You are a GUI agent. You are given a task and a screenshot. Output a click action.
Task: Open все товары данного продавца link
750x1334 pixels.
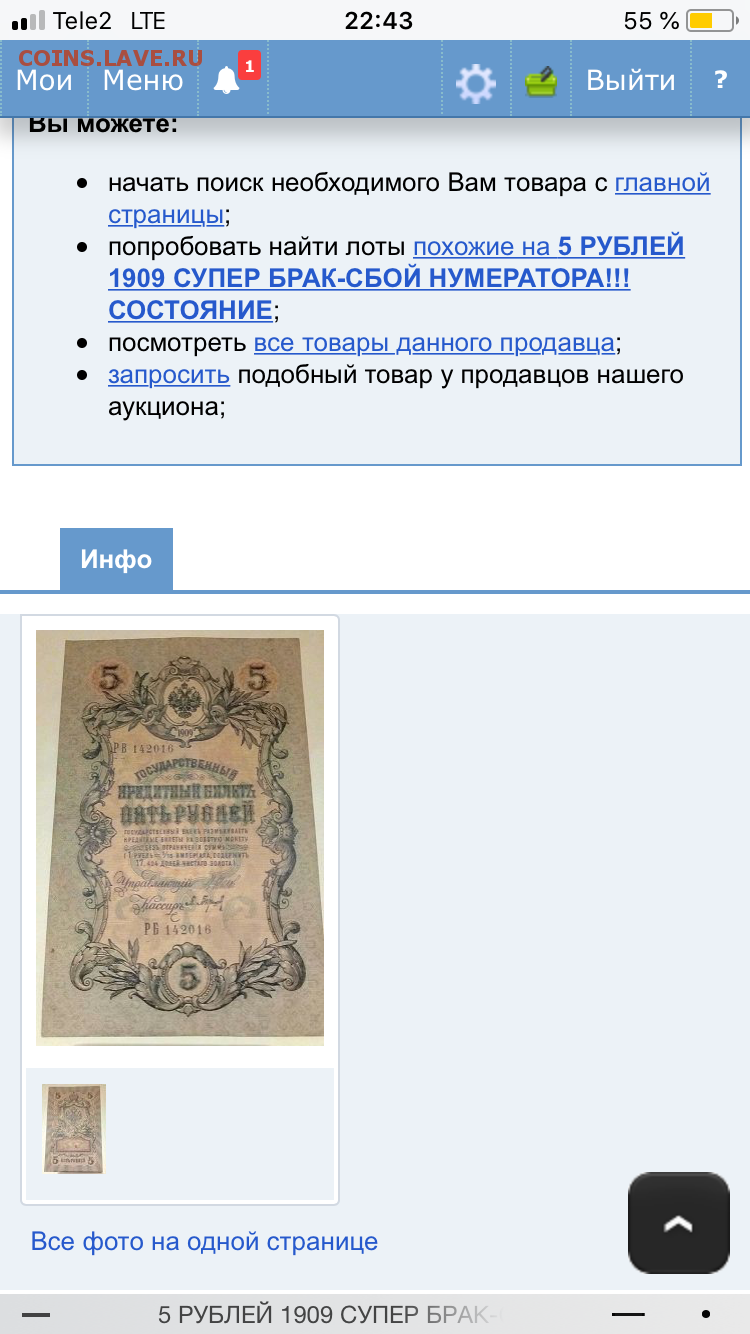(434, 343)
